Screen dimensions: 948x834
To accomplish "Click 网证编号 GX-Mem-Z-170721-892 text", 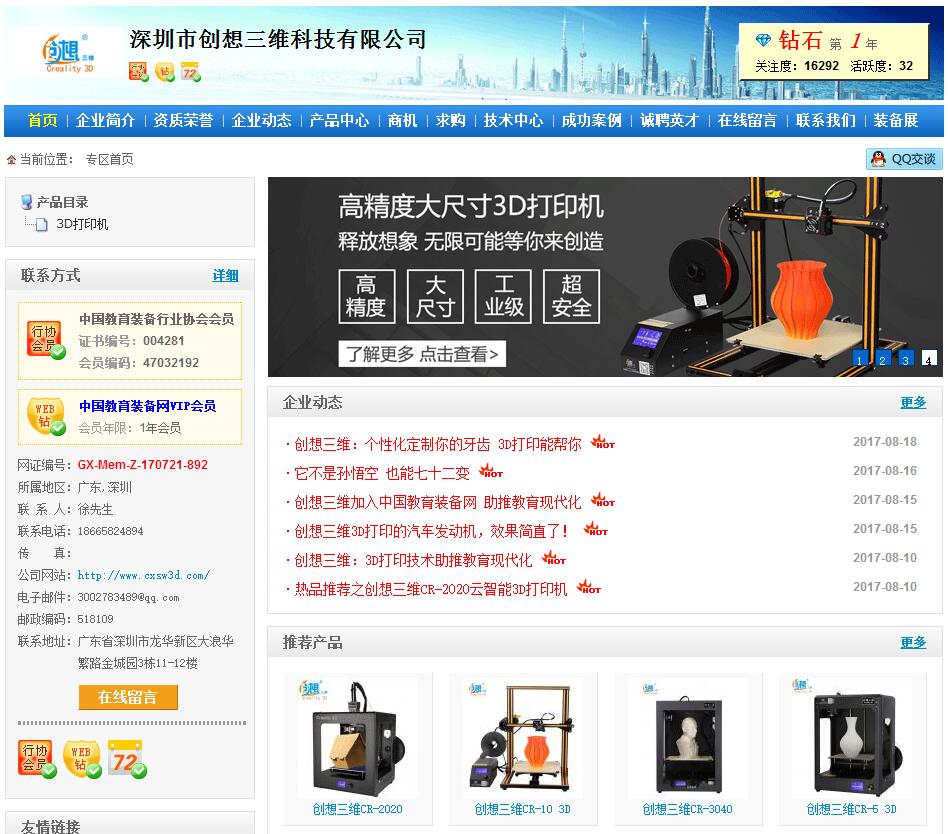I will pyautogui.click(x=143, y=464).
